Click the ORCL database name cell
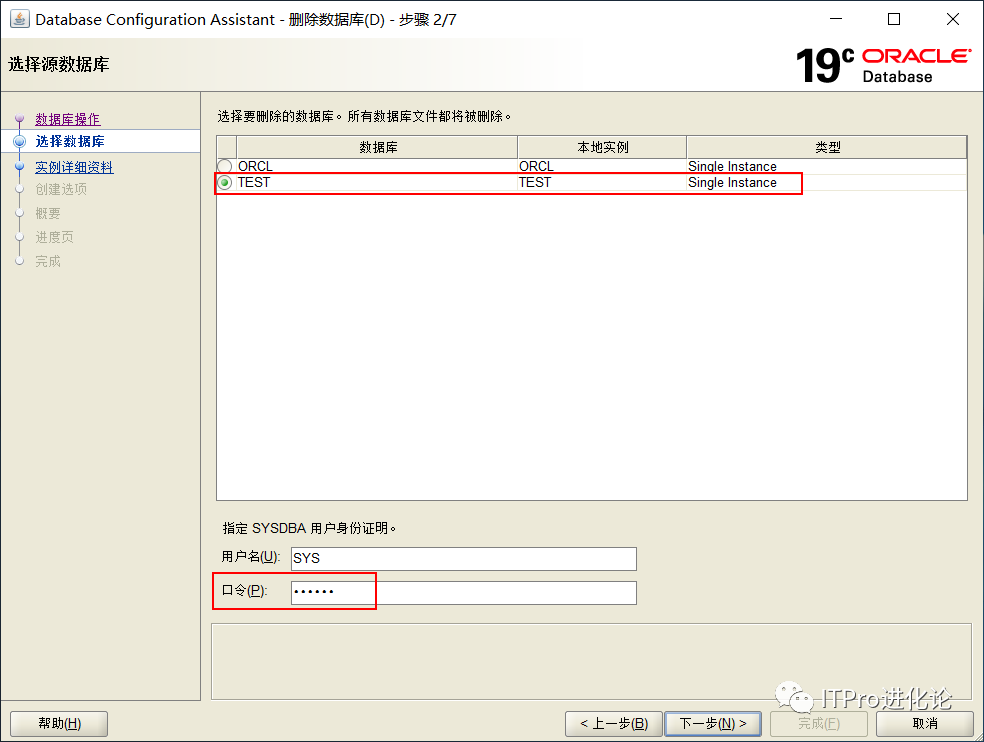The width and height of the screenshot is (984, 742). (377, 166)
